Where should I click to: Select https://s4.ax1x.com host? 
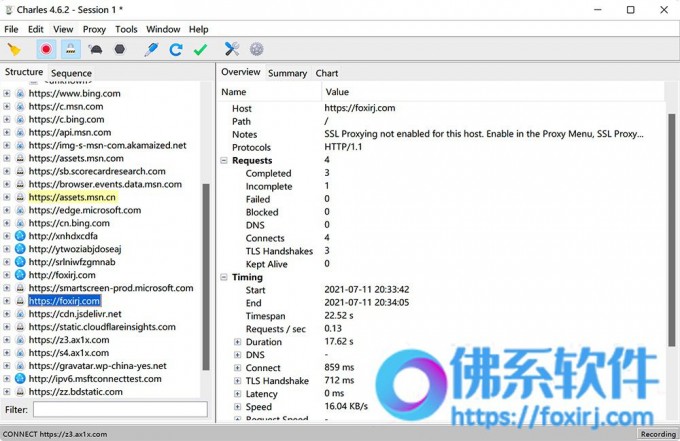(x=69, y=353)
